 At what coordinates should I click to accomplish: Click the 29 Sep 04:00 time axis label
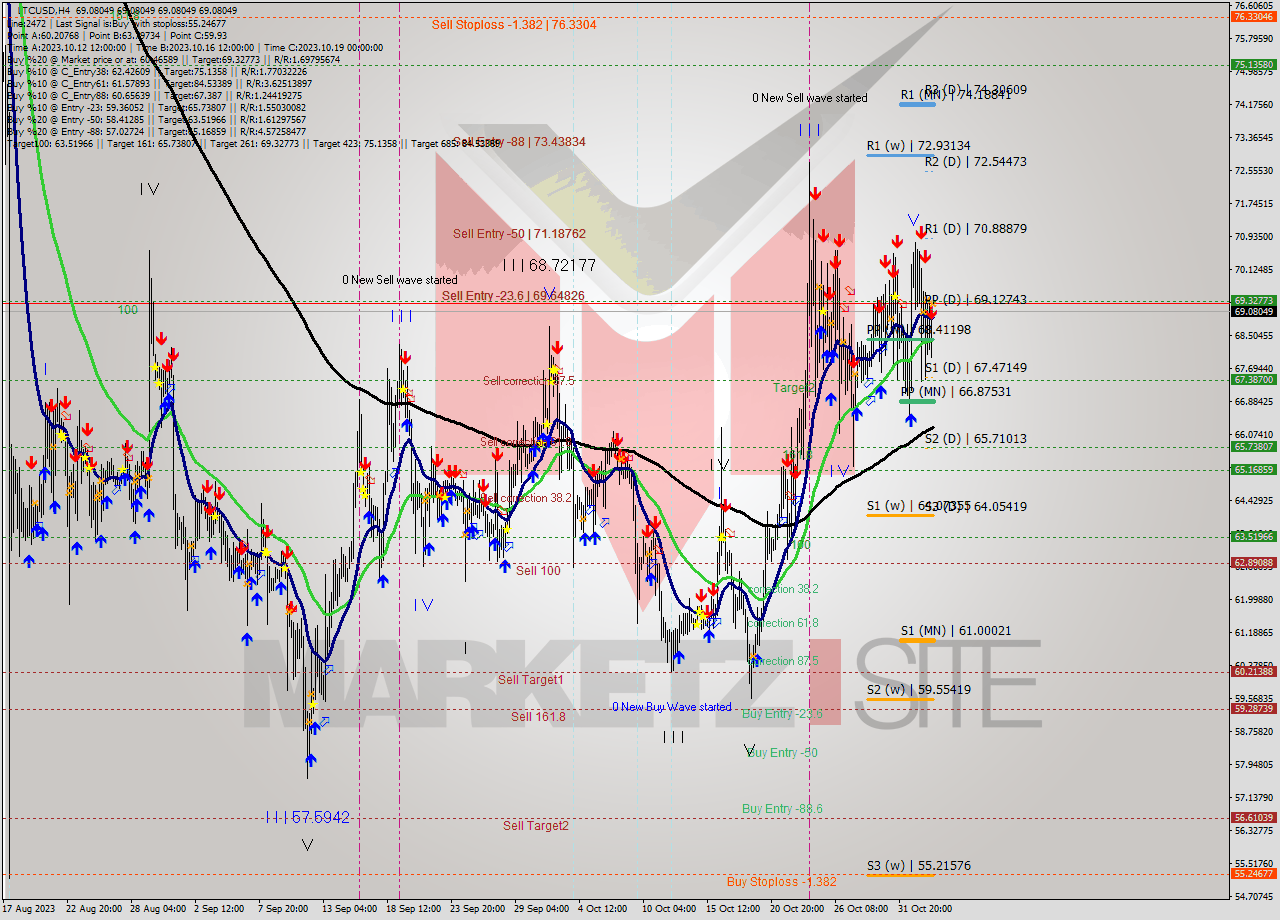[x=541, y=909]
